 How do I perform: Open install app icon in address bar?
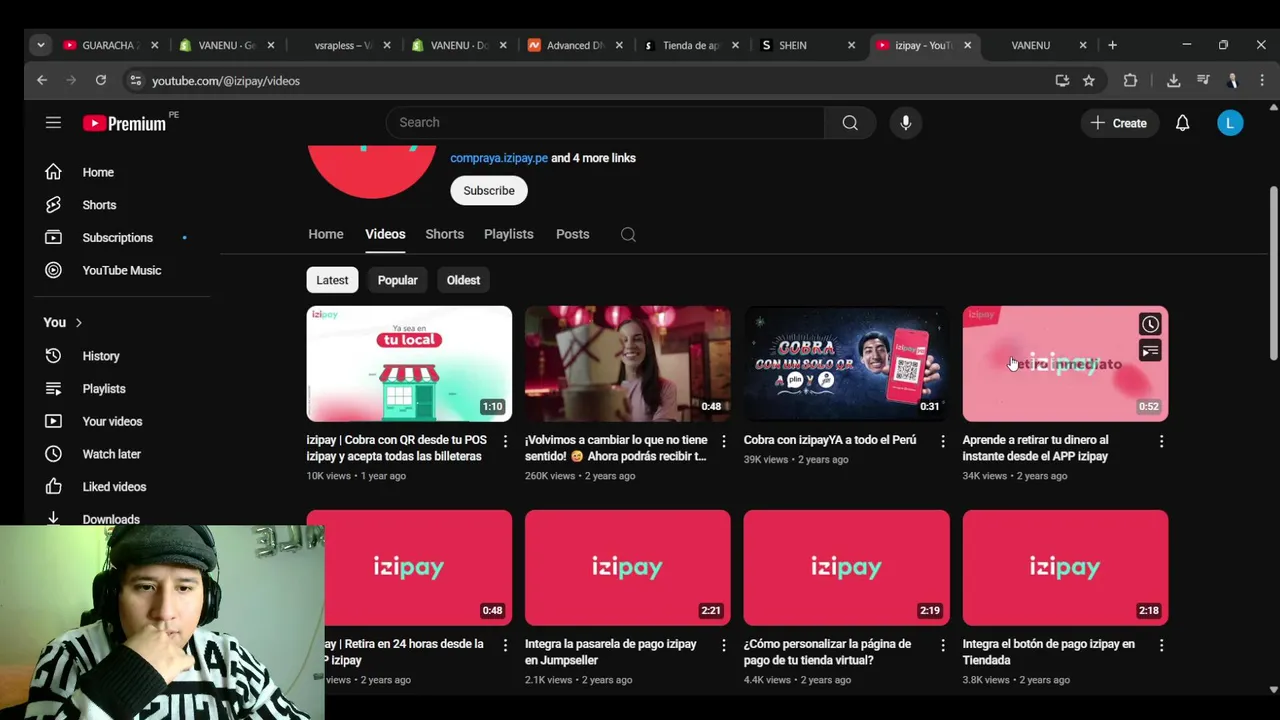1062,80
